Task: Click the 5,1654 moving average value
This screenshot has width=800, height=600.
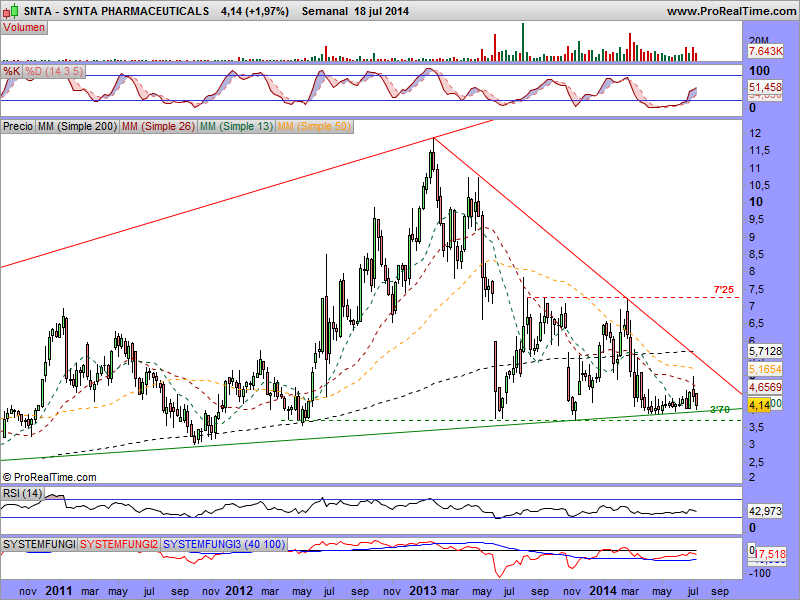Action: [765, 369]
